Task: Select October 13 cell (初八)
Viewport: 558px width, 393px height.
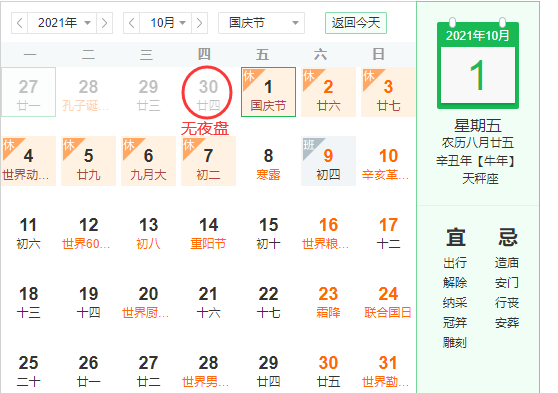Action: coord(148,230)
